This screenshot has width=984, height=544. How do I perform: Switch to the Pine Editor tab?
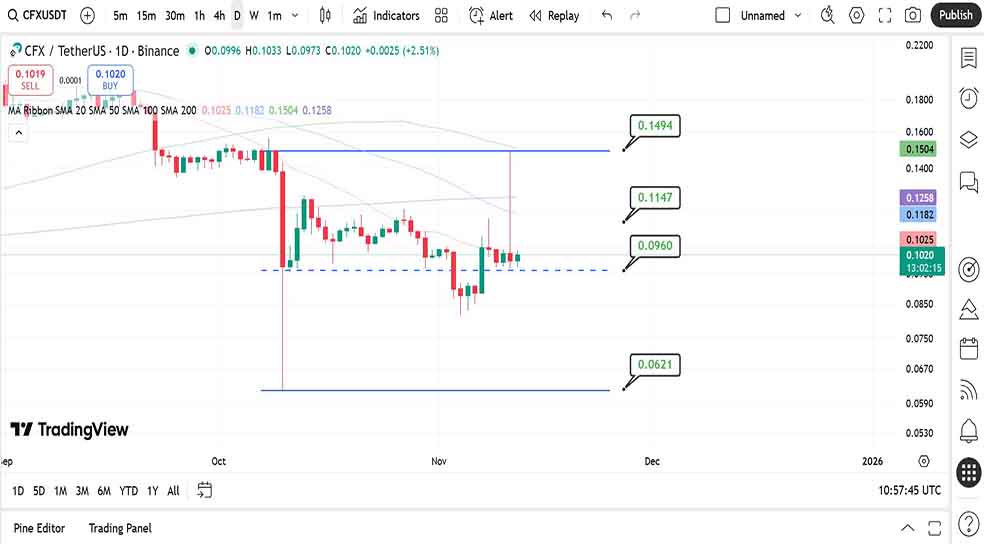[x=39, y=528]
